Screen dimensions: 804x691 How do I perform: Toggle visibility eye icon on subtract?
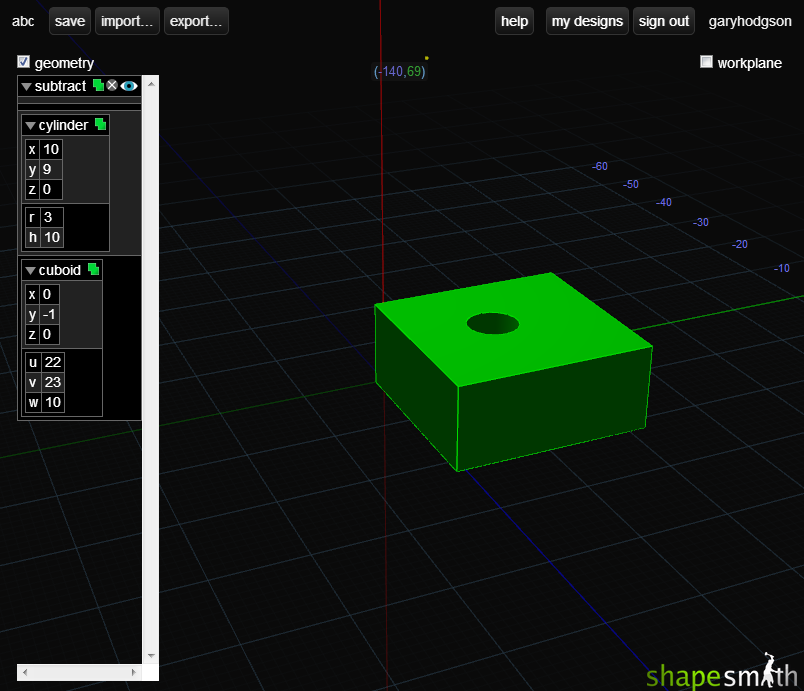129,86
